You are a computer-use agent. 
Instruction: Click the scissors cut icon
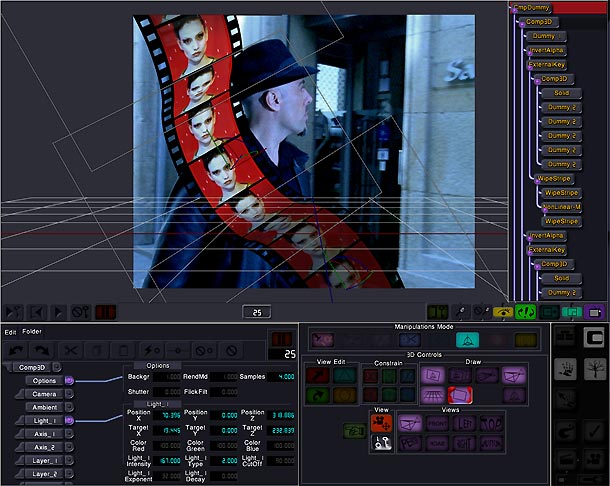click(x=72, y=351)
